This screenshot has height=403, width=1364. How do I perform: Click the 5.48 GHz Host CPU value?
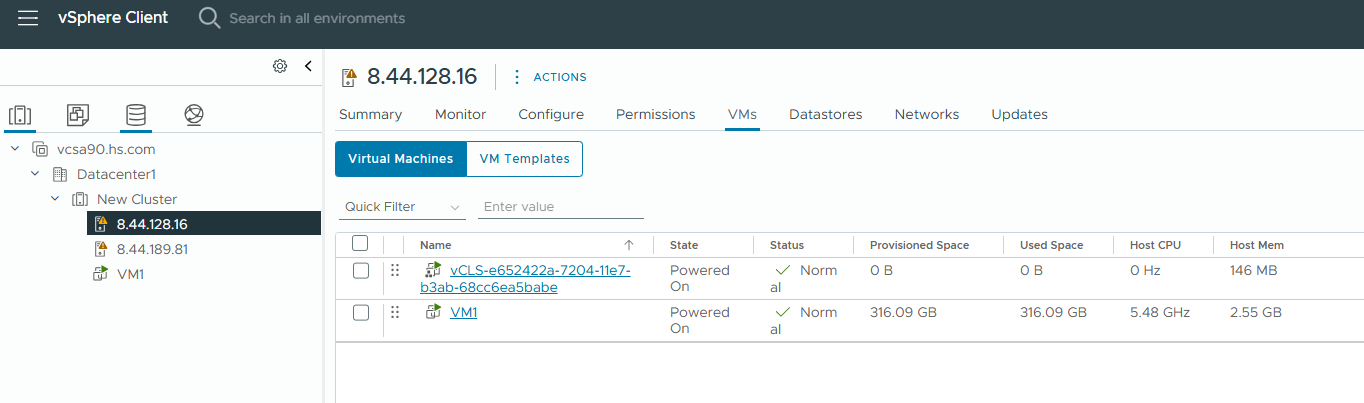click(1160, 312)
